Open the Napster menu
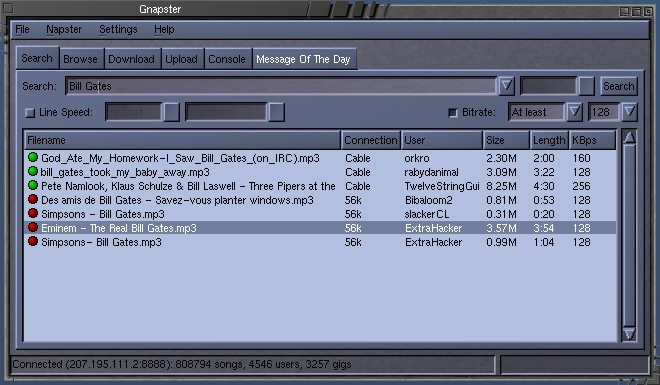 coord(64,29)
